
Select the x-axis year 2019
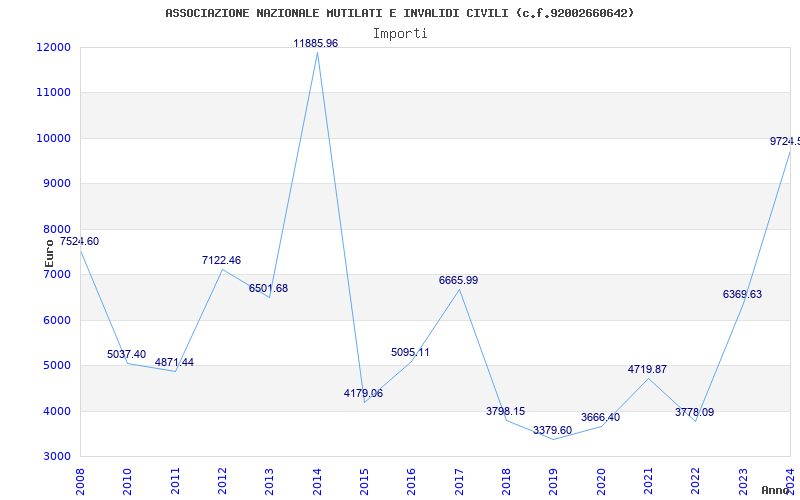click(x=554, y=481)
